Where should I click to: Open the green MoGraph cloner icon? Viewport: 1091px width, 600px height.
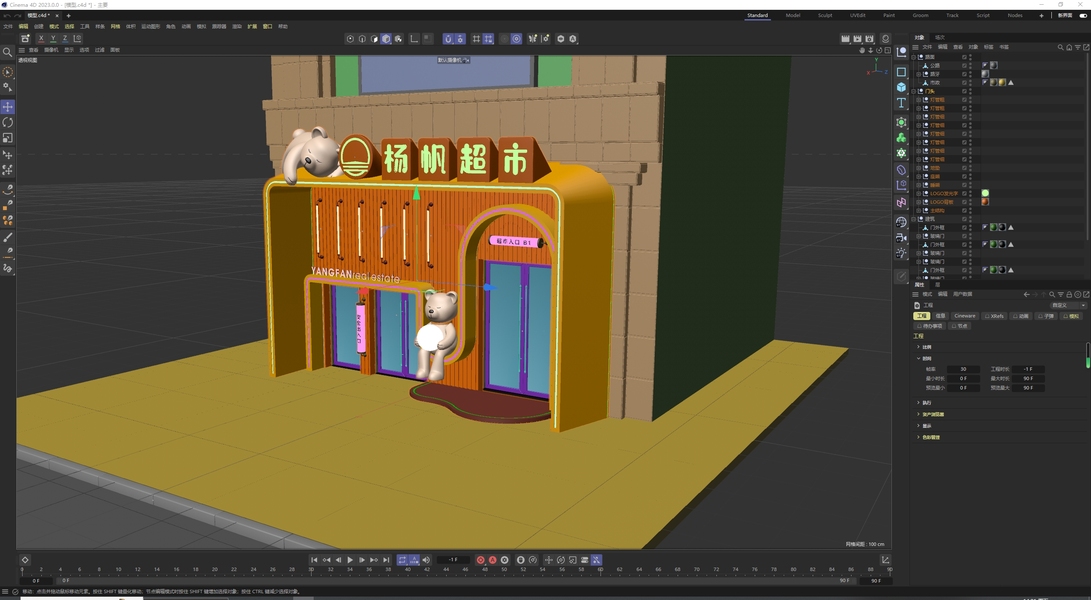pyautogui.click(x=901, y=138)
